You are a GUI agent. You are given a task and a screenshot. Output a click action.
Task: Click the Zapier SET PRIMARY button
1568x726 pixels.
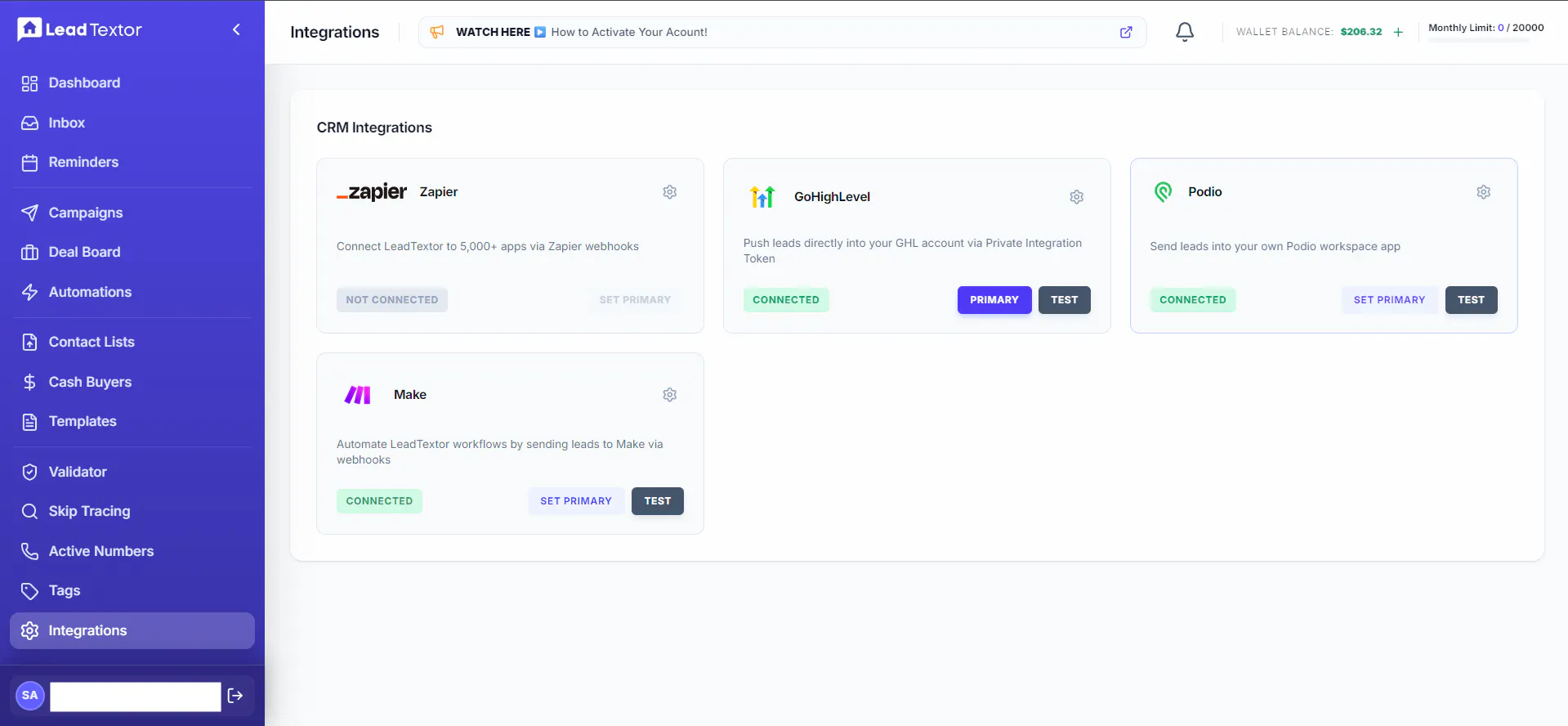635,300
